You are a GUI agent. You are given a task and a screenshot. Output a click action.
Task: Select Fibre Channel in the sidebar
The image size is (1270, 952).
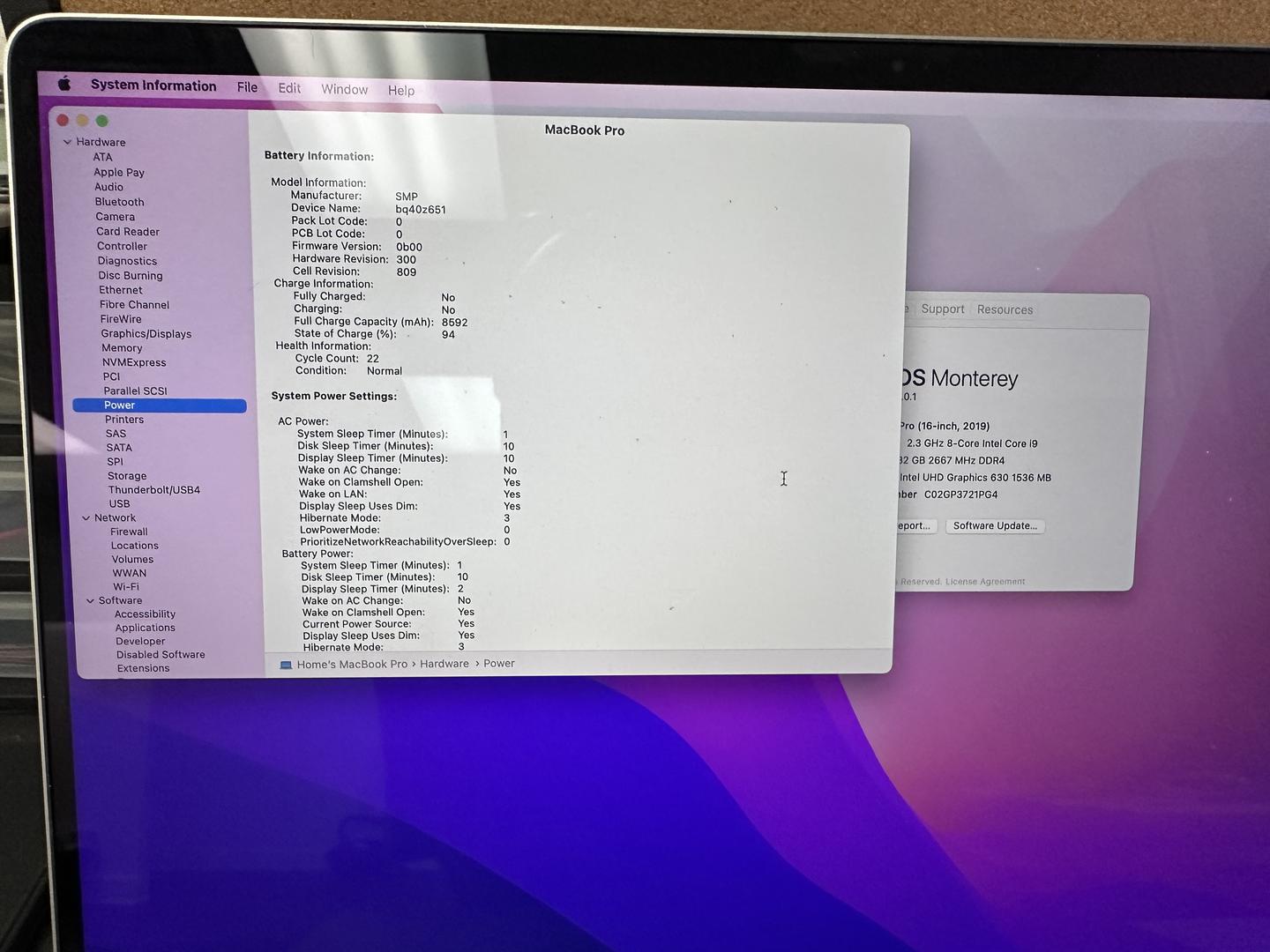click(x=134, y=305)
